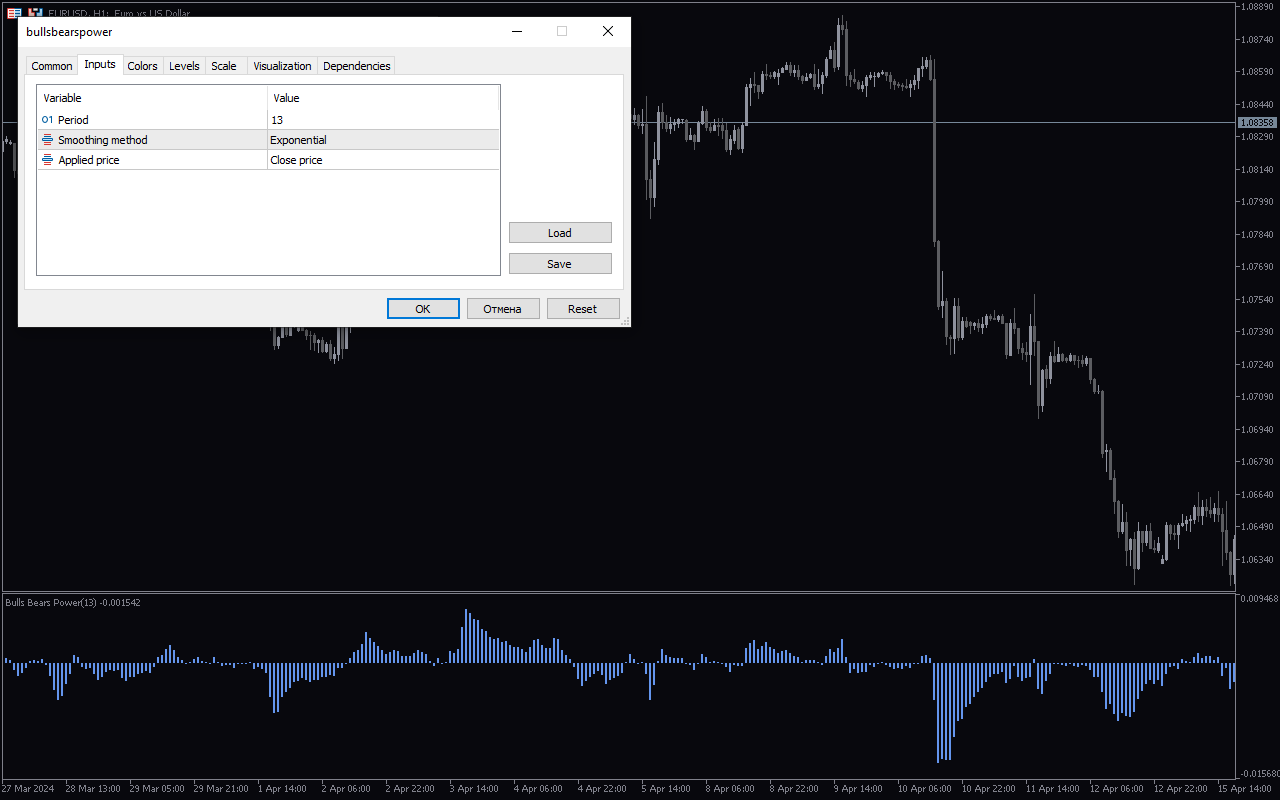Click the Bulls Bears Power(13) indicator label

click(73, 603)
